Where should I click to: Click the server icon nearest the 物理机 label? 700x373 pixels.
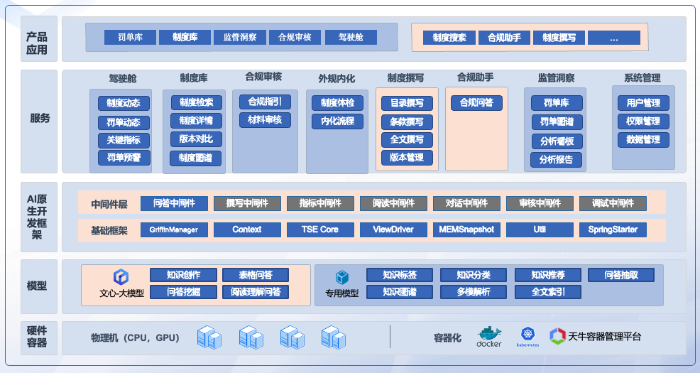[x=209, y=337]
